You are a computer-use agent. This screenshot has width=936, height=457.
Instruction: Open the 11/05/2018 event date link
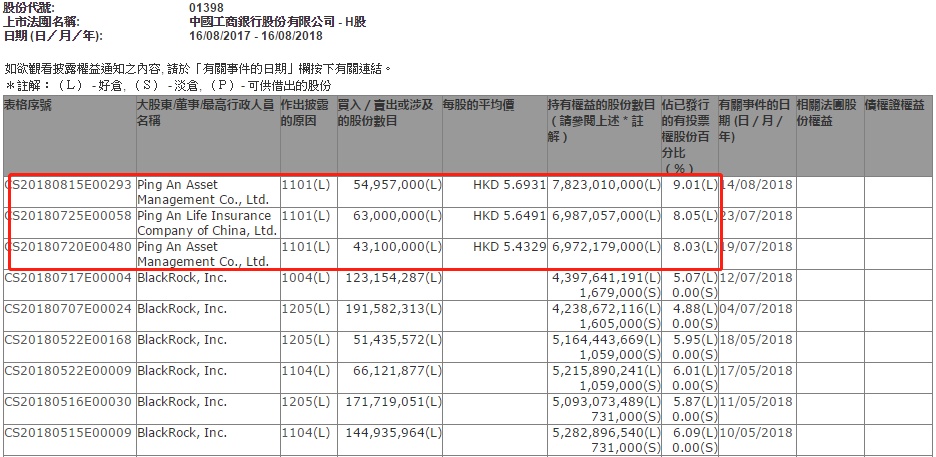tap(757, 402)
